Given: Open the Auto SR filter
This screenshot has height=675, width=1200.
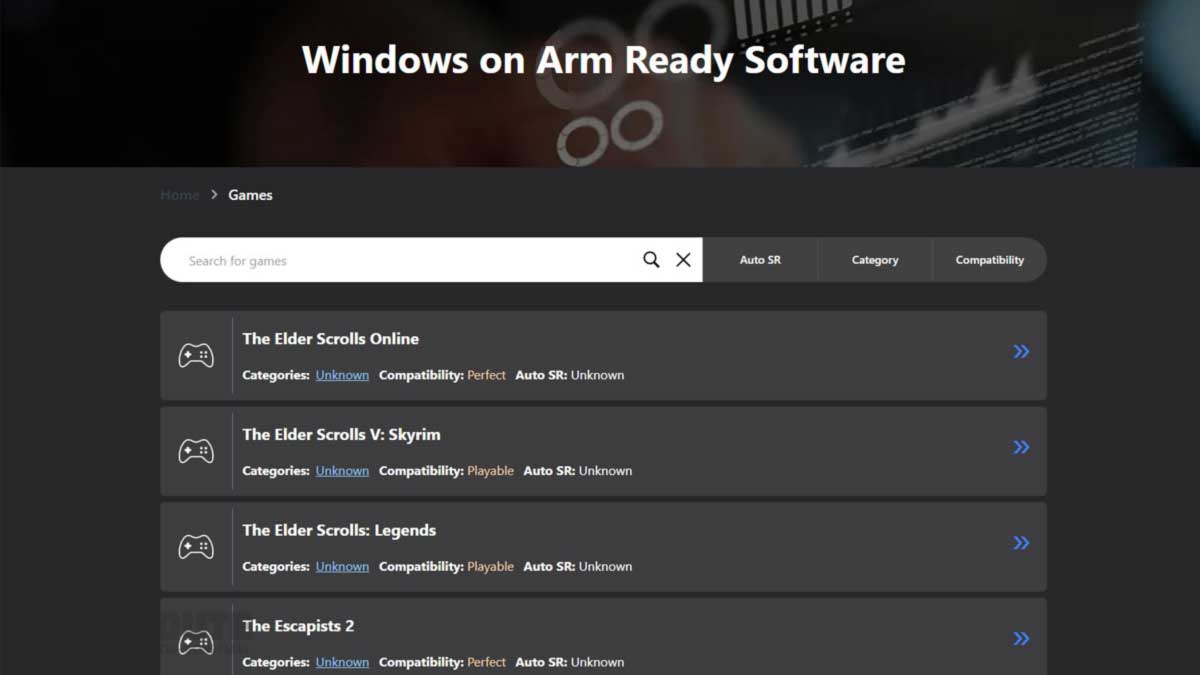Looking at the screenshot, I should click(x=760, y=259).
